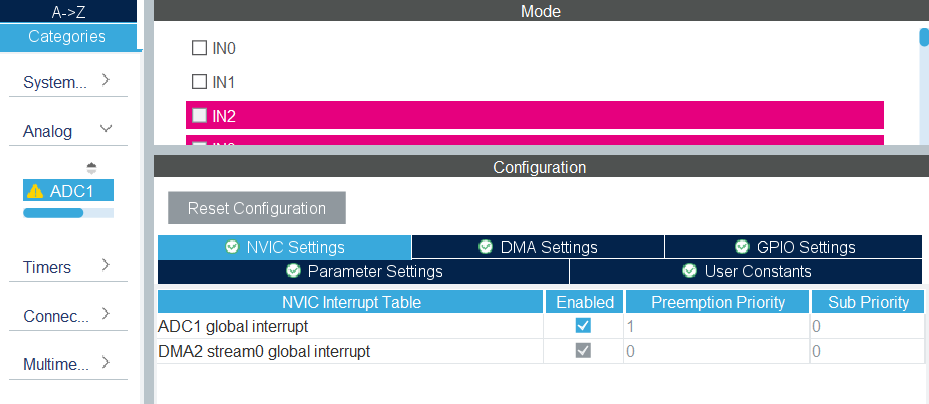Select ADC1 in the Analog list

pyautogui.click(x=71, y=191)
